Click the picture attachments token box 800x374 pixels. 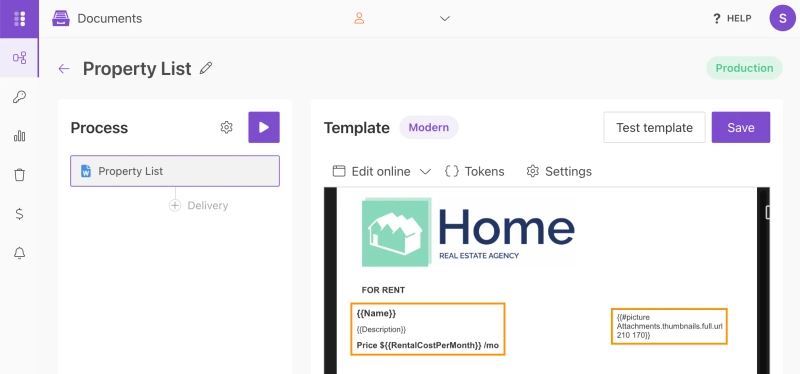click(669, 326)
